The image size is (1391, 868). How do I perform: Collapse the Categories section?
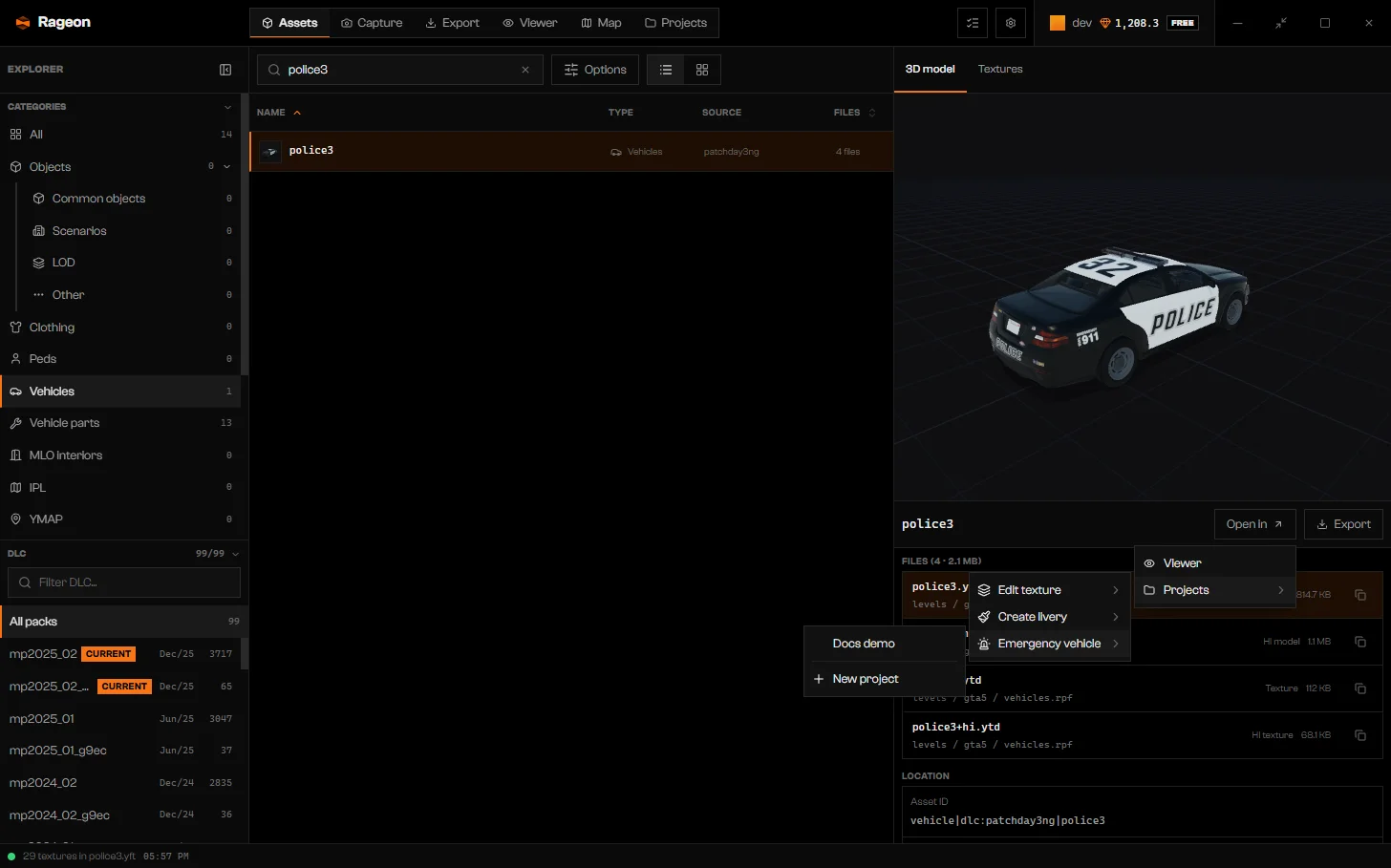pyautogui.click(x=227, y=107)
